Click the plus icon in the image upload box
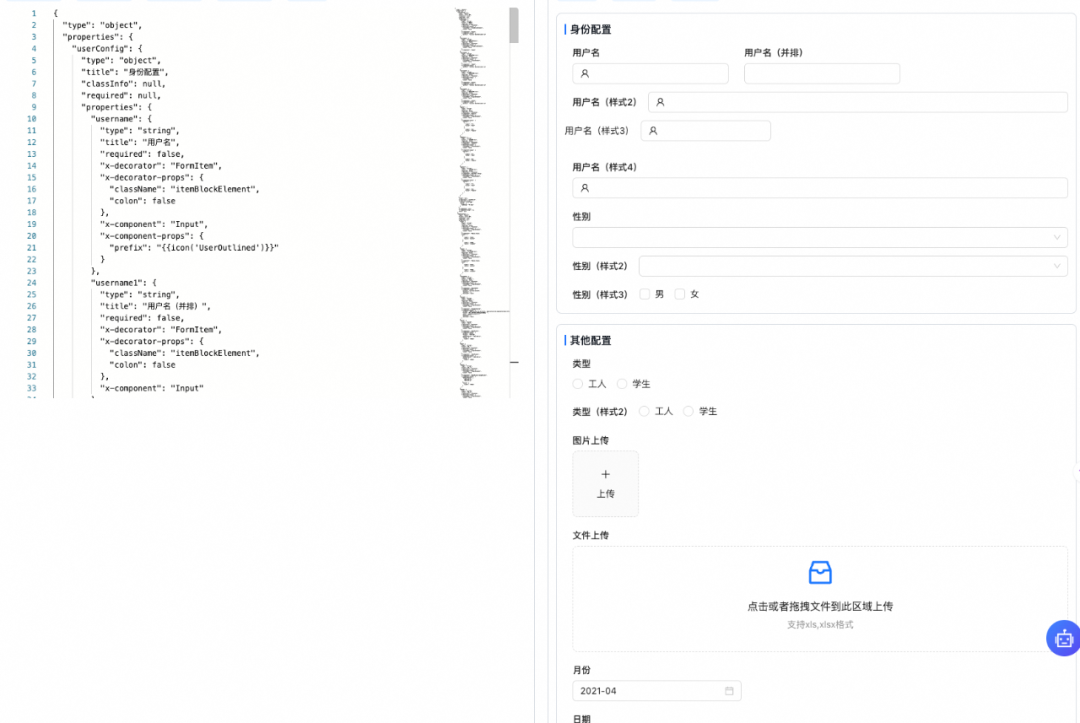 pyautogui.click(x=605, y=474)
